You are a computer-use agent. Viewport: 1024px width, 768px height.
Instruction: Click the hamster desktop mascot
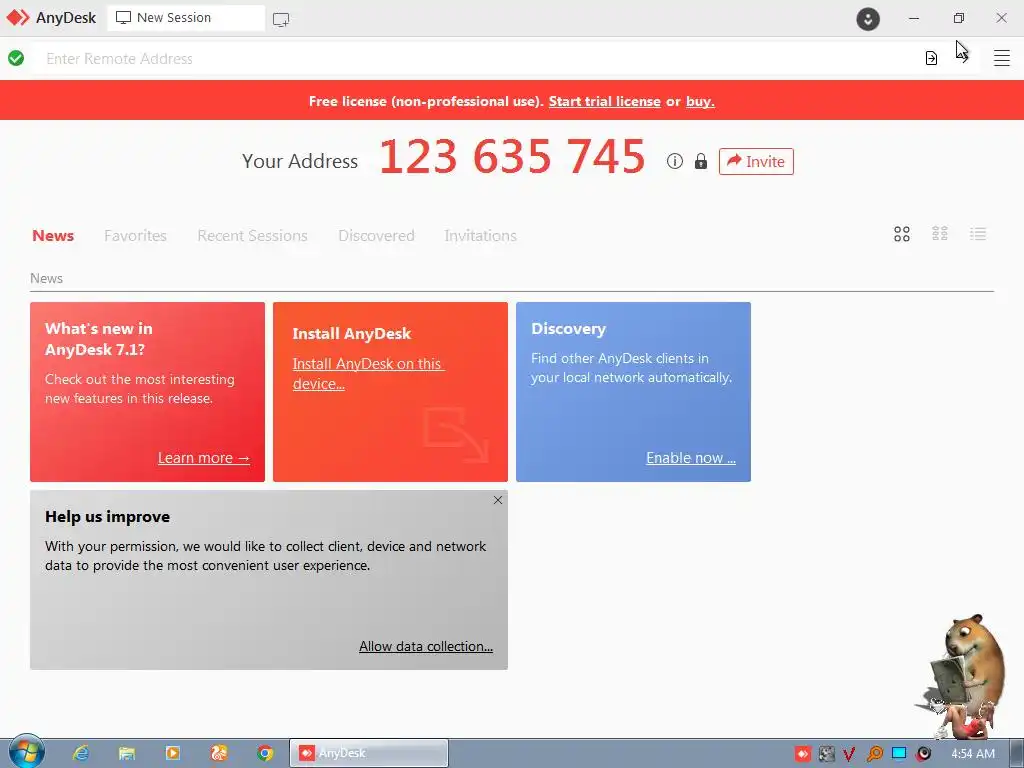(965, 676)
